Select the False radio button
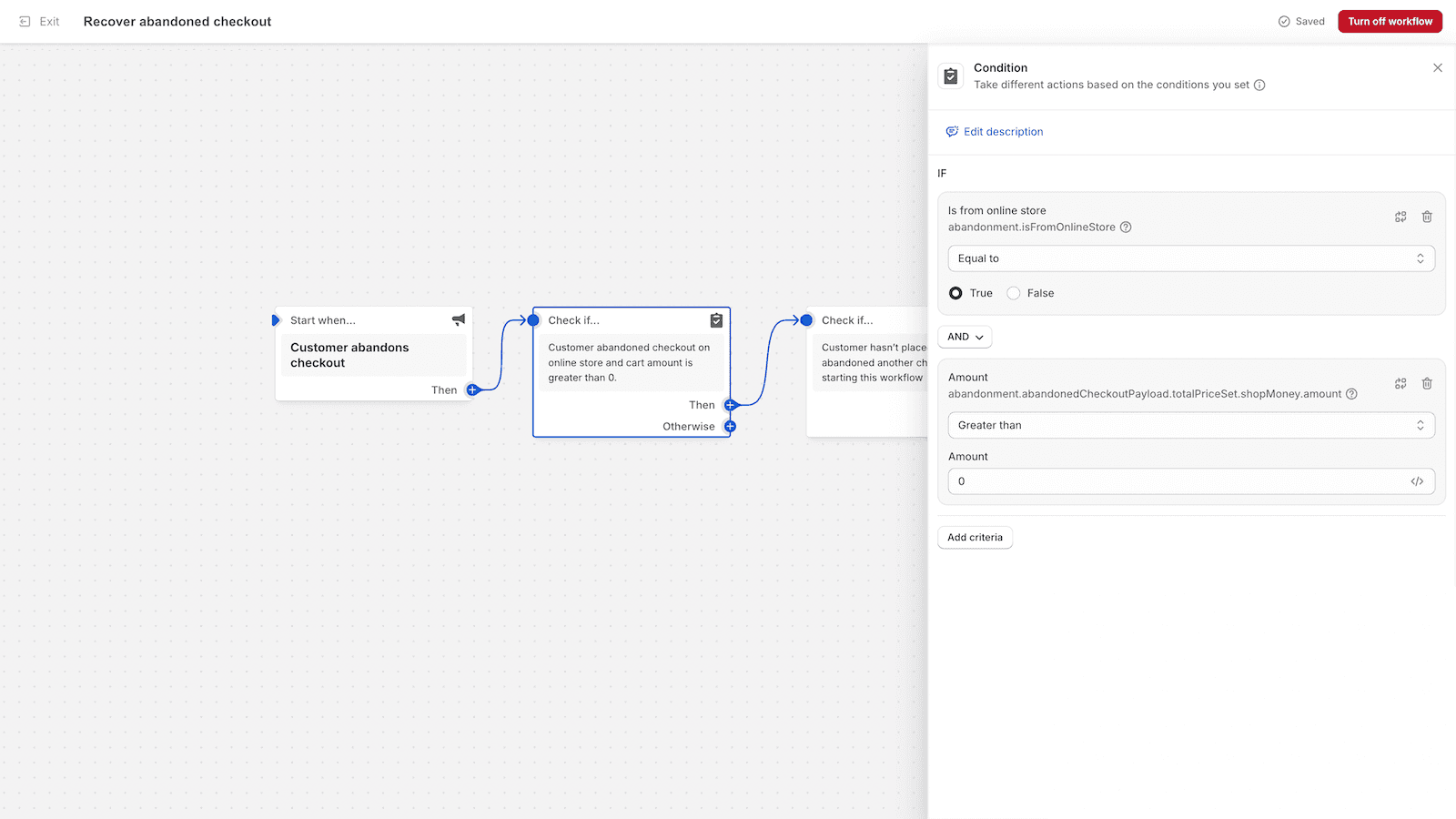 tap(1013, 293)
